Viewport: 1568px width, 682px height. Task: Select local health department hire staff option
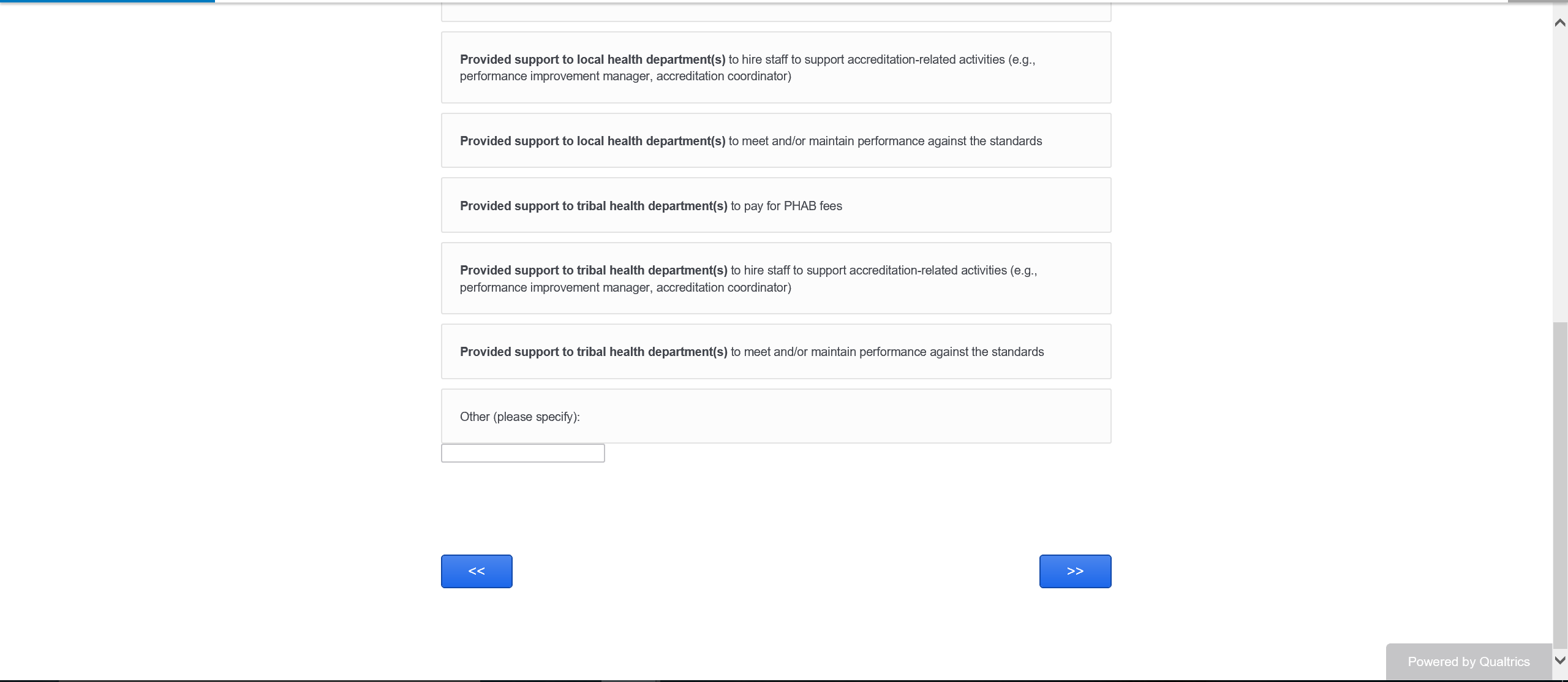click(775, 67)
